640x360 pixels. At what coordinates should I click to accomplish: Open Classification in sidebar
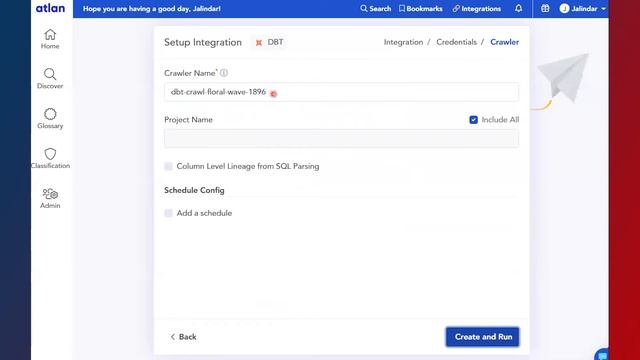(x=50, y=158)
